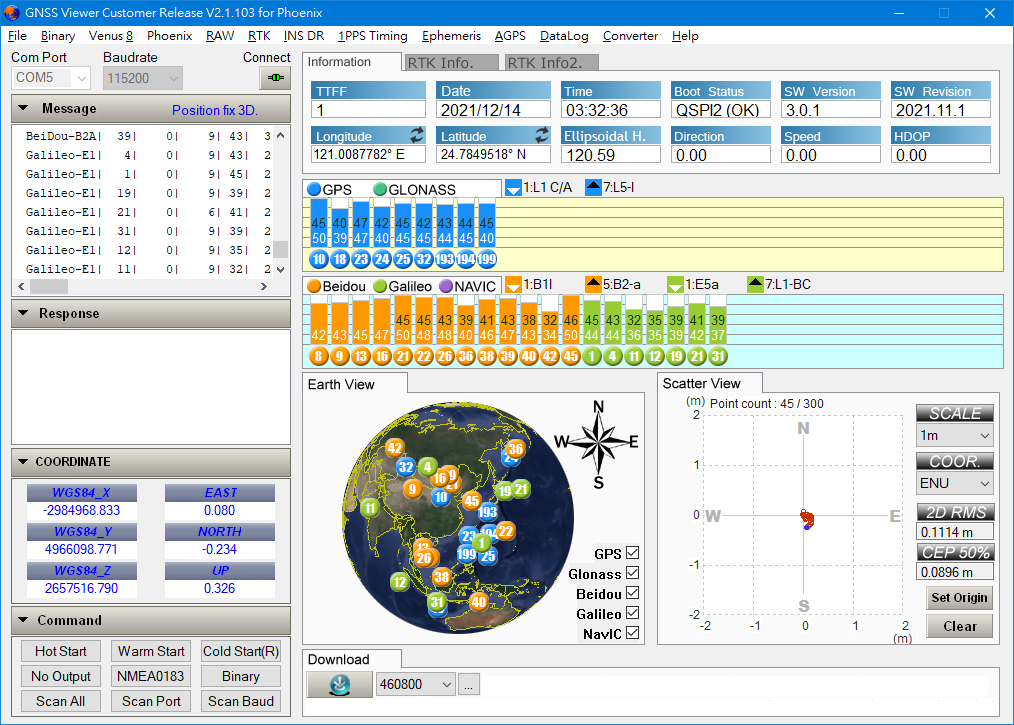The height and width of the screenshot is (725, 1014).
Task: Click the green Connect port icon
Action: (x=274, y=77)
